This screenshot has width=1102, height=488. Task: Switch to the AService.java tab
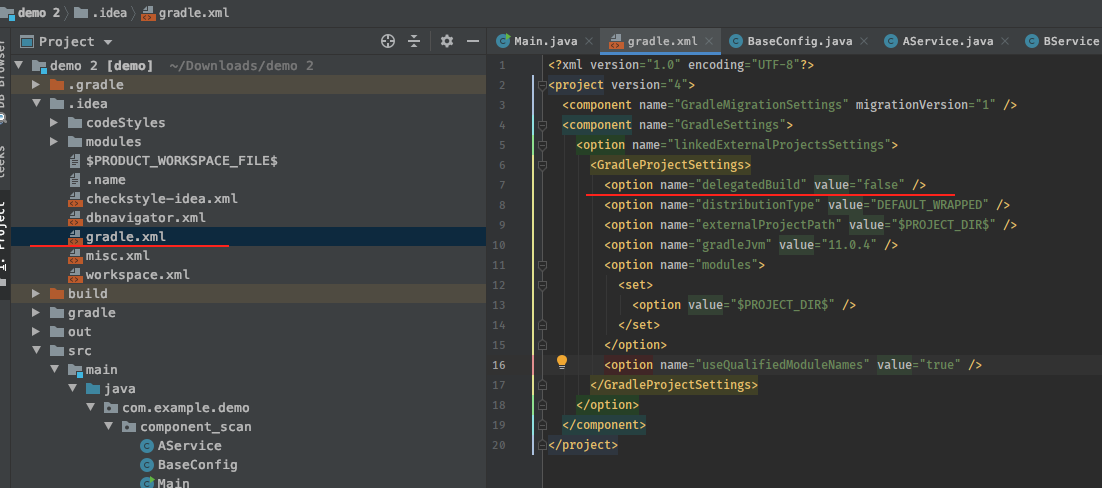pyautogui.click(x=947, y=41)
